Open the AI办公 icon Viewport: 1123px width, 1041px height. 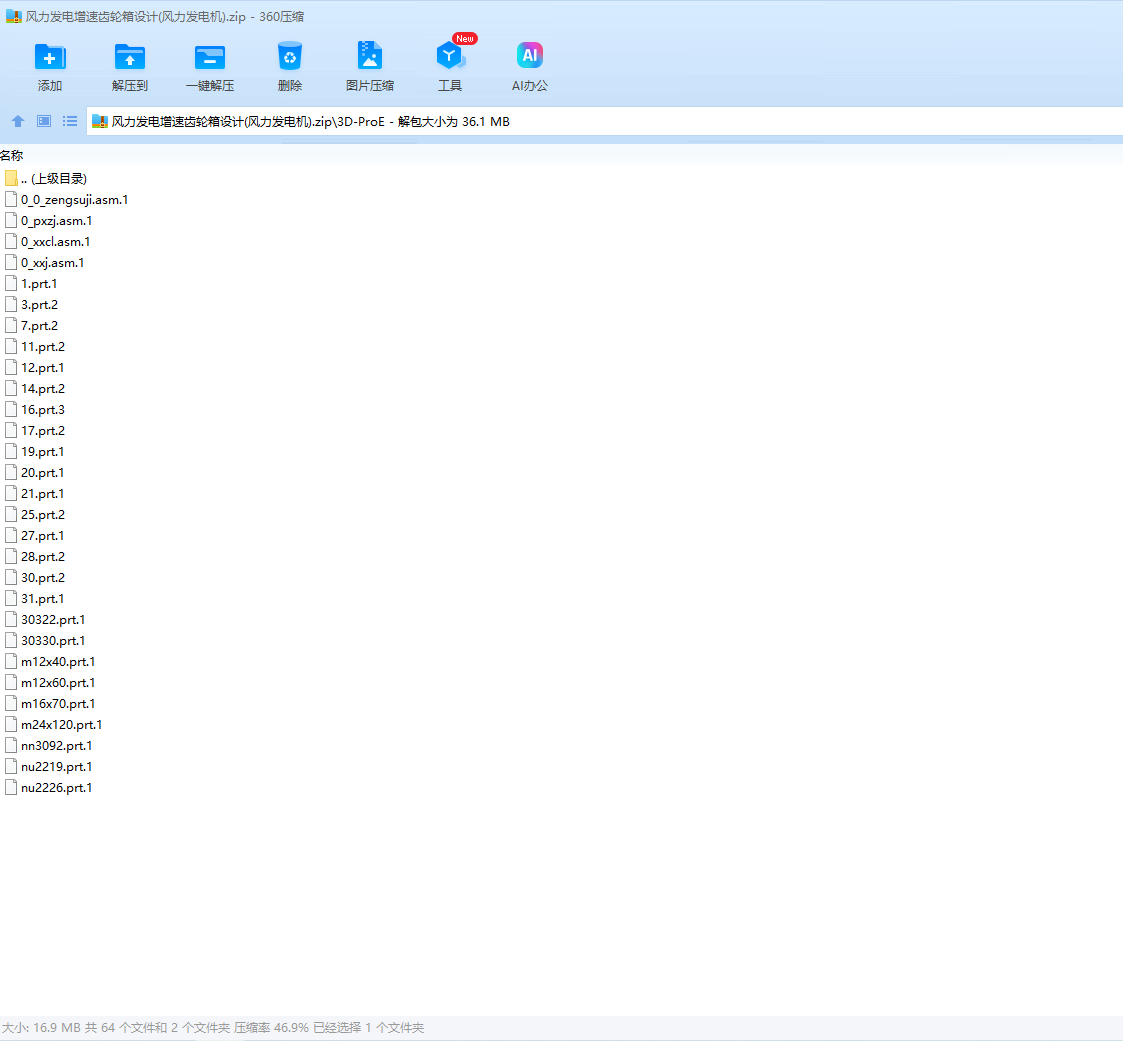click(529, 56)
